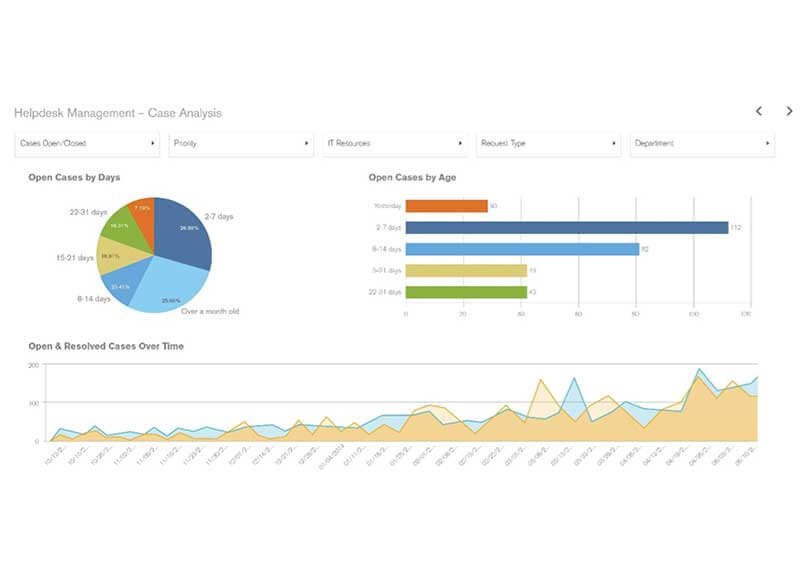This screenshot has height=570, width=800.
Task: Click the Helpdesk Management – Case Analysis title
Action: pyautogui.click(x=118, y=113)
